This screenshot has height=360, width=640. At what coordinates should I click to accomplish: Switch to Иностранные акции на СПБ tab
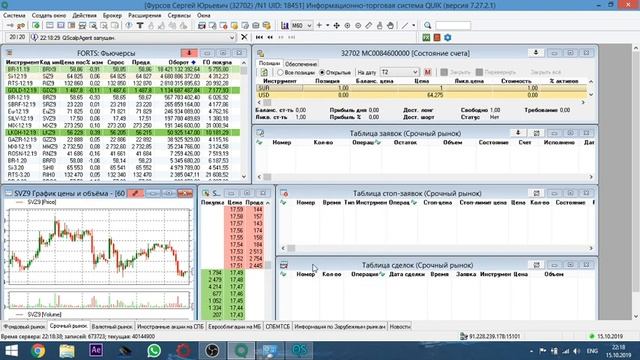[x=170, y=327]
